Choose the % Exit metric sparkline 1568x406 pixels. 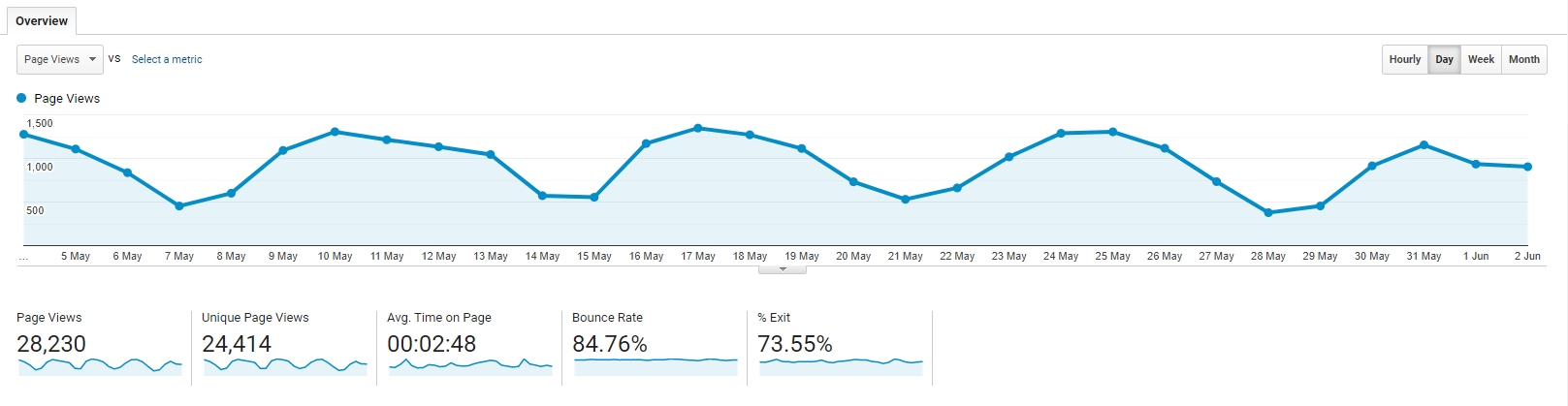click(841, 364)
